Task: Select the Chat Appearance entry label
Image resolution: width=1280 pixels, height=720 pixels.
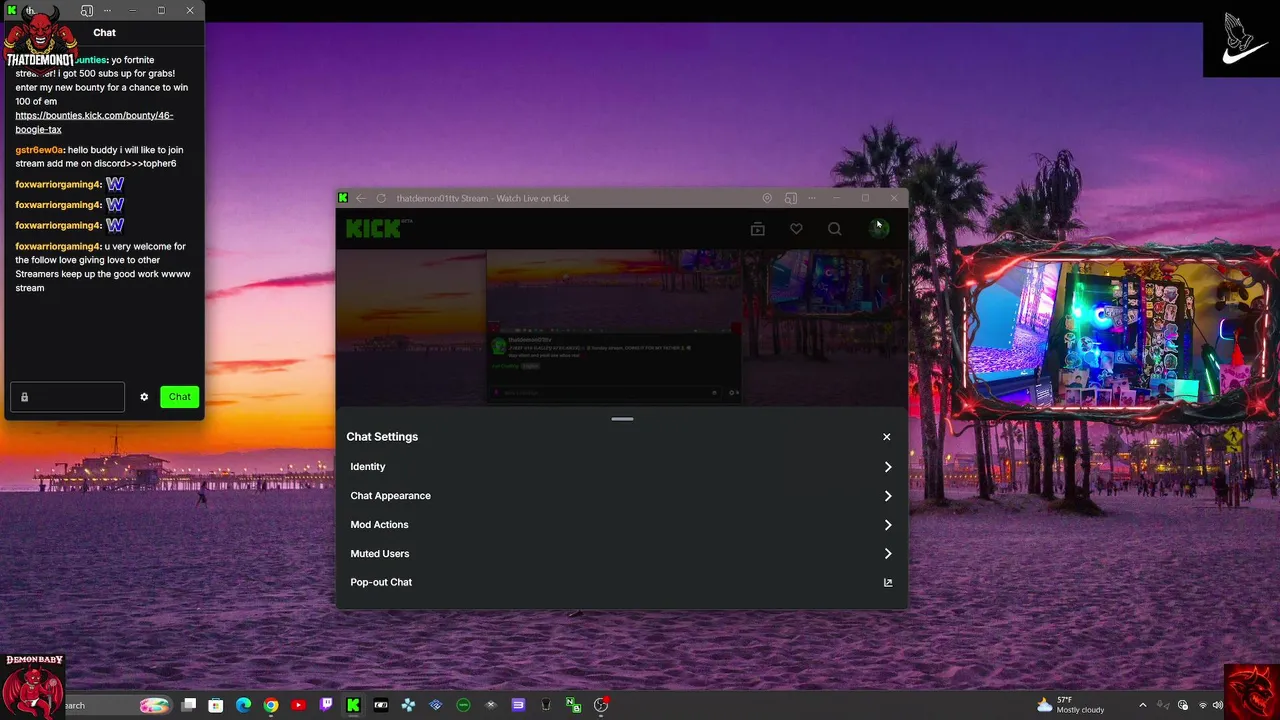Action: [x=390, y=496]
